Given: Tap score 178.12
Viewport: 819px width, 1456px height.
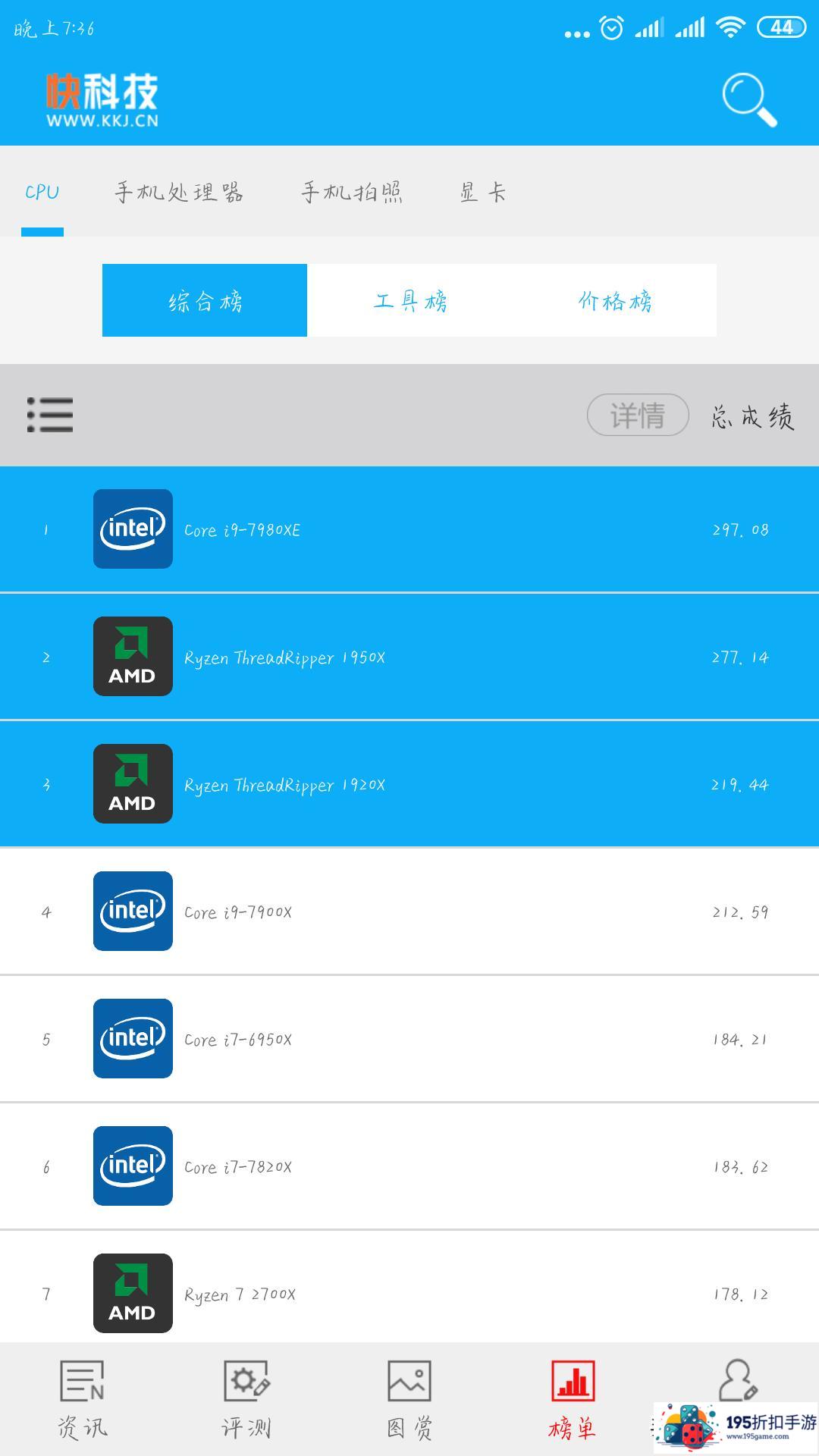Looking at the screenshot, I should click(x=740, y=1294).
